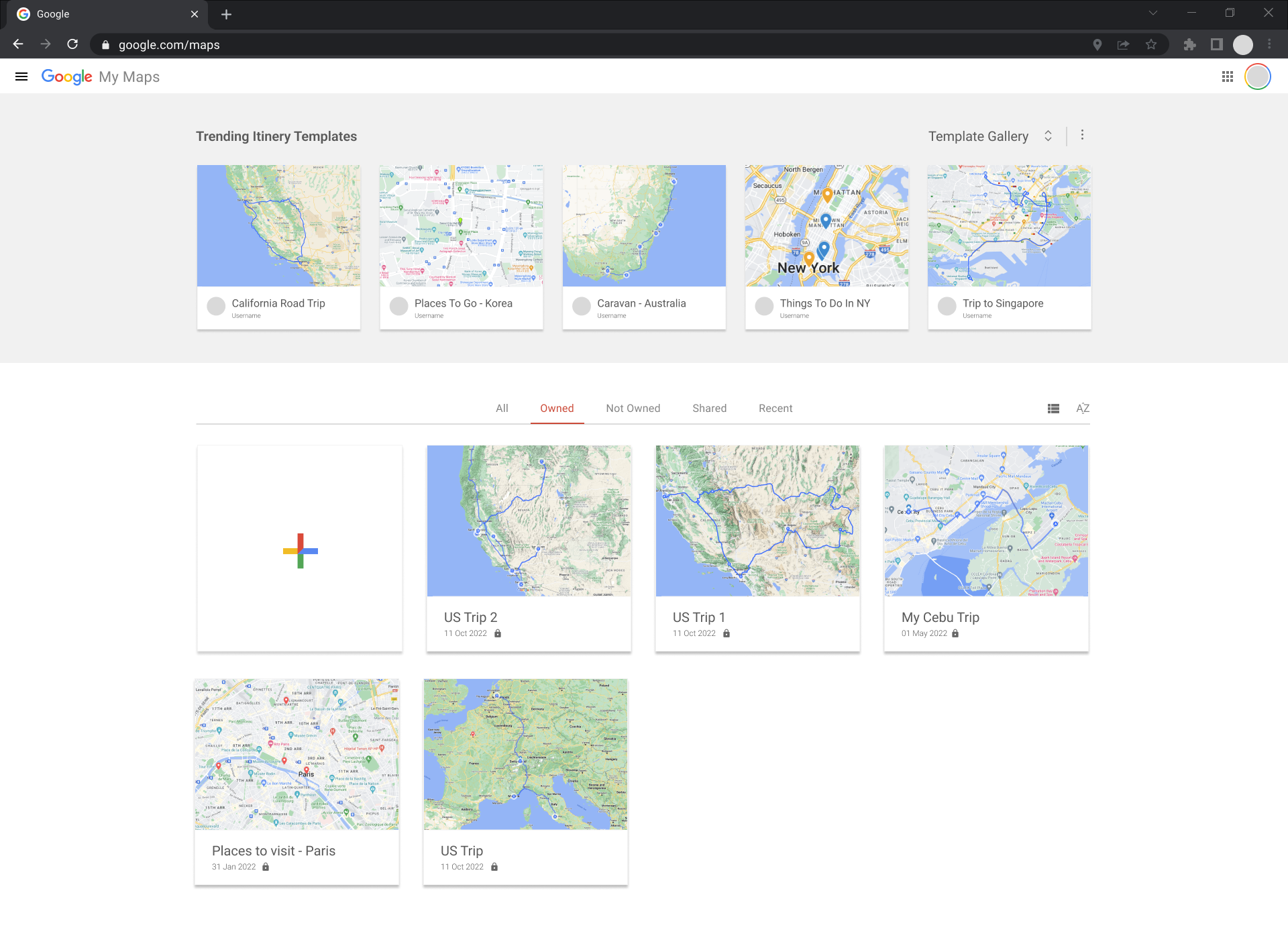Viewport: 1288px width, 946px height.
Task: View site lock information
Action: (x=105, y=45)
